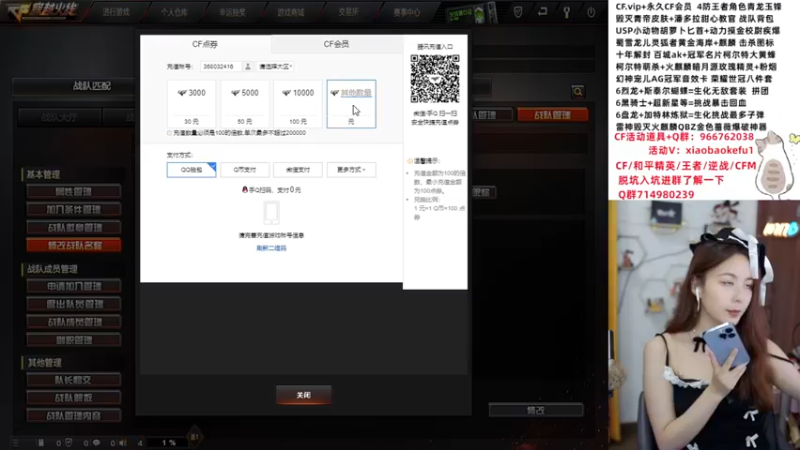Open 幸运抽奖 in the top menu
Screen dimensions: 800x450
(232, 12)
